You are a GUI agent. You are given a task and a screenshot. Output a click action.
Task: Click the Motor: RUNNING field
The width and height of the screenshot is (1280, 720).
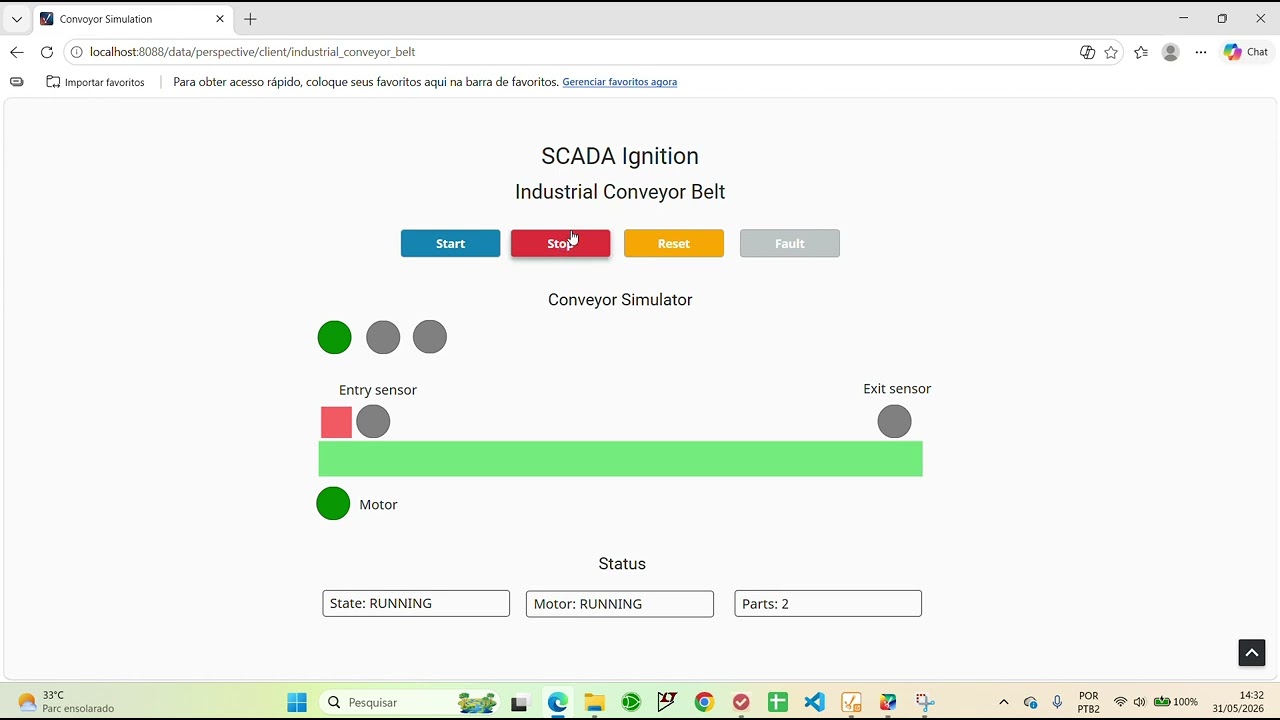coord(620,603)
